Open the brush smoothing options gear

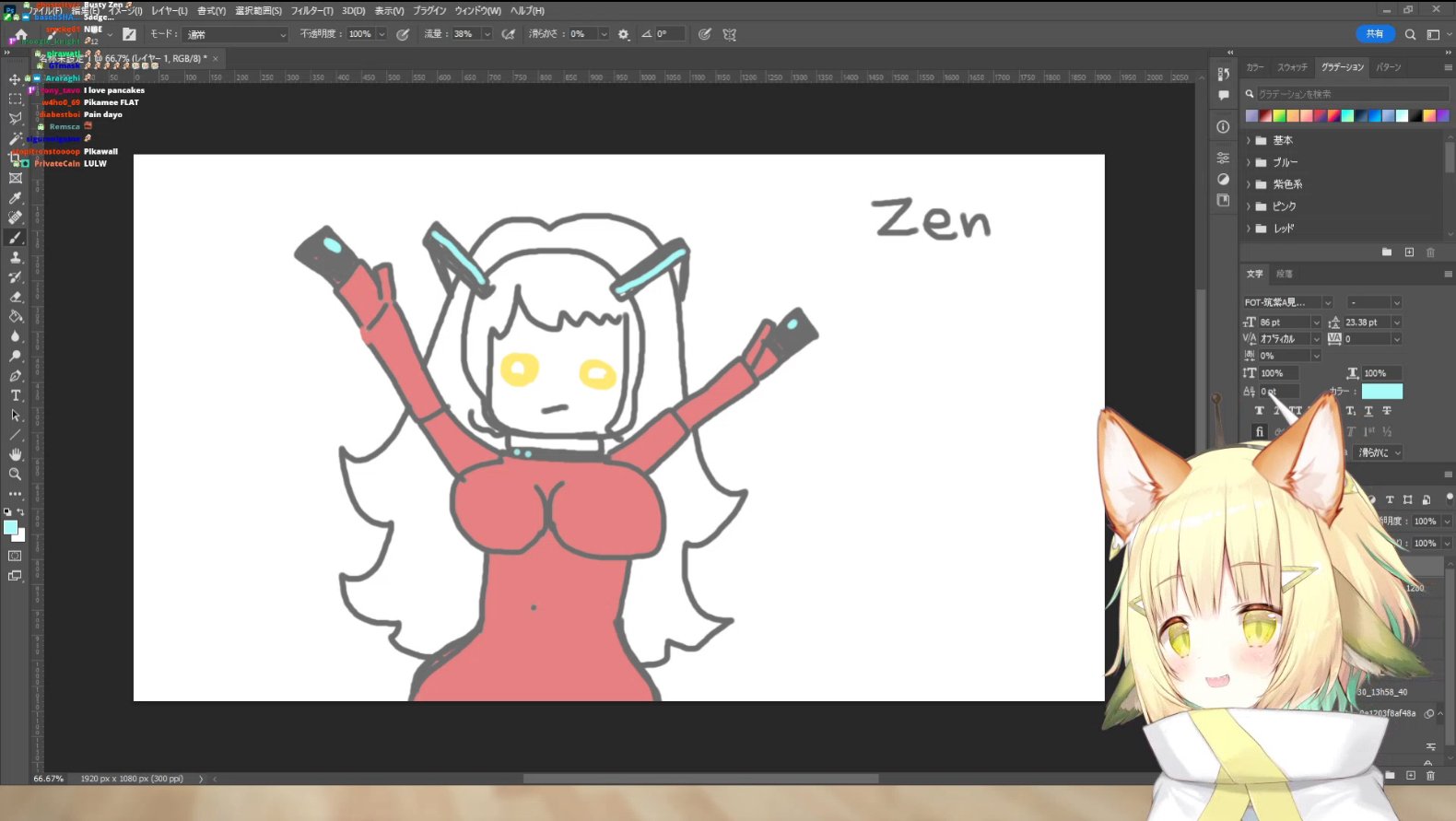click(624, 34)
